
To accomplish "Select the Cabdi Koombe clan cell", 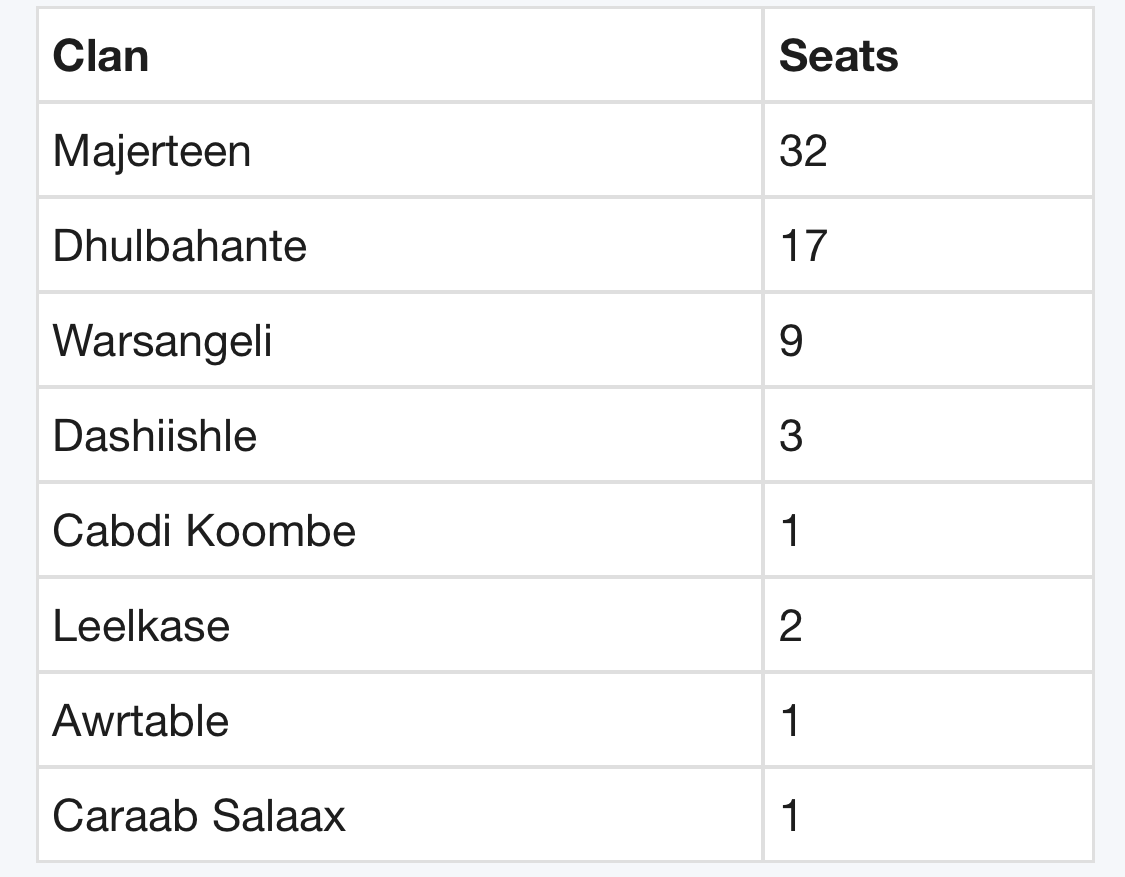I will coord(204,530).
